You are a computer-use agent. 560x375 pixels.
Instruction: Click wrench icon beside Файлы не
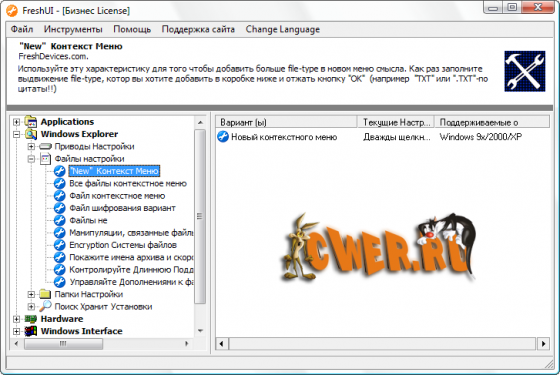(60, 220)
